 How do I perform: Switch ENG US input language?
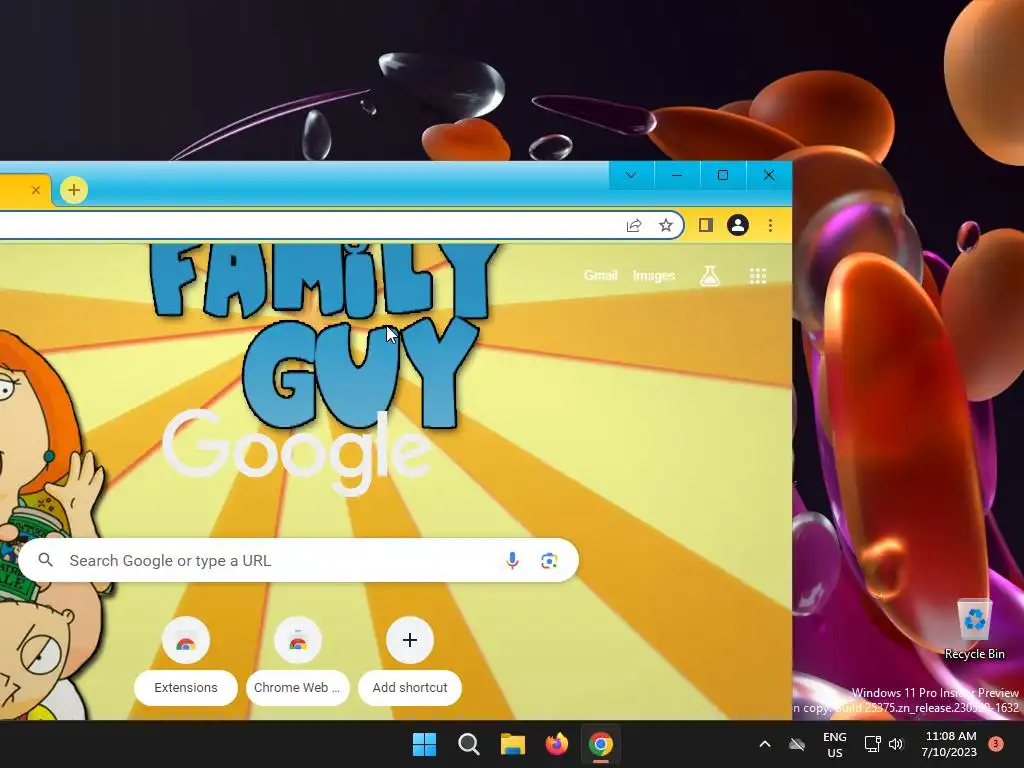click(x=835, y=744)
